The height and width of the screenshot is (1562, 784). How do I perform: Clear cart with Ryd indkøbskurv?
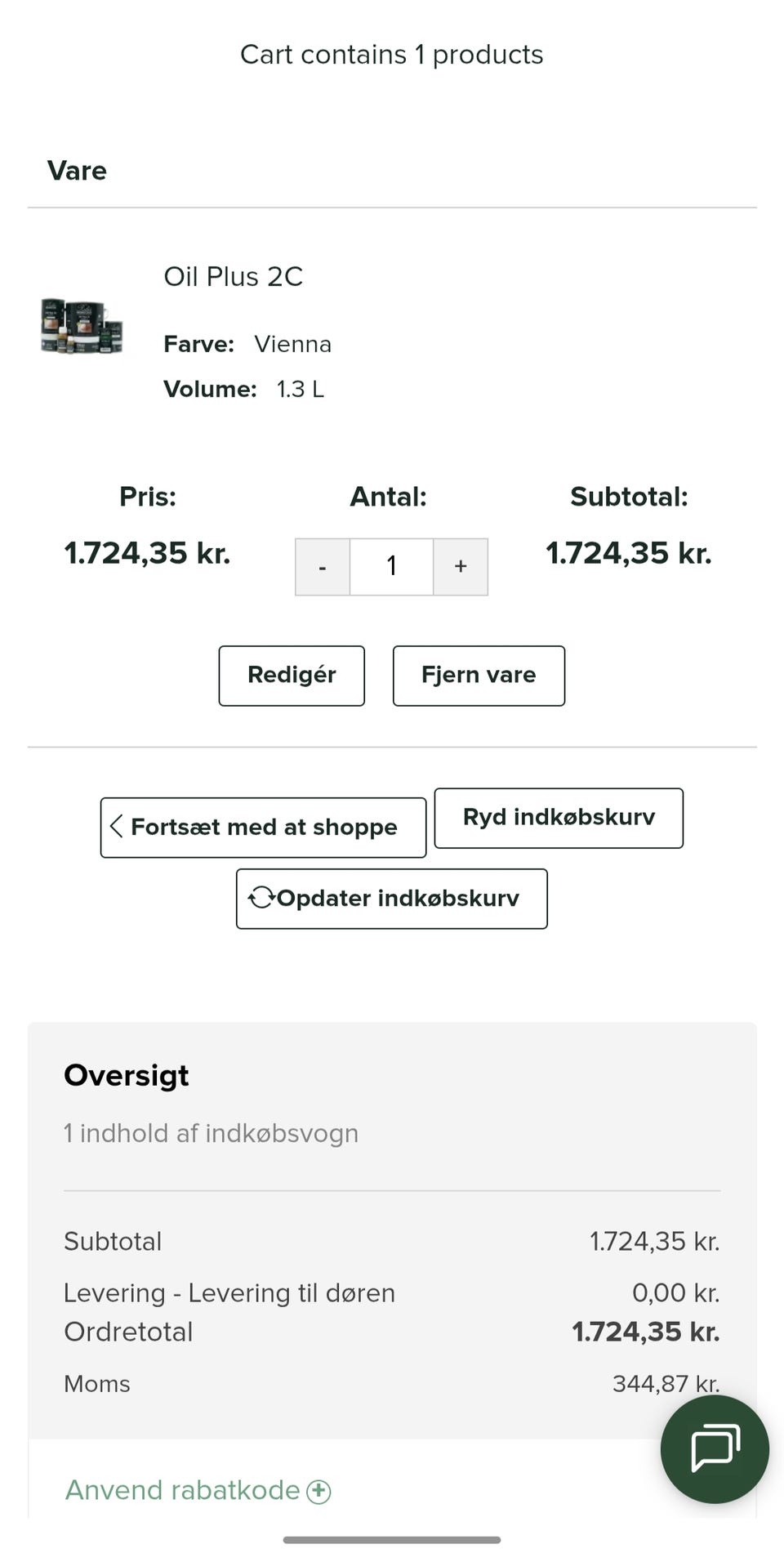559,818
